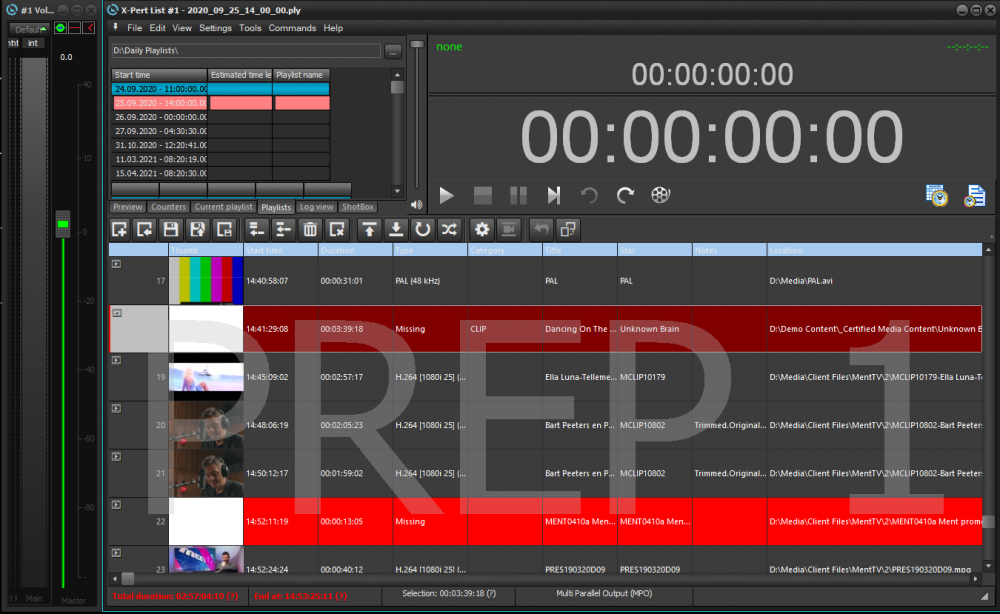Expand row 17 using its small arrow box
This screenshot has width=1000, height=614.
(x=116, y=264)
